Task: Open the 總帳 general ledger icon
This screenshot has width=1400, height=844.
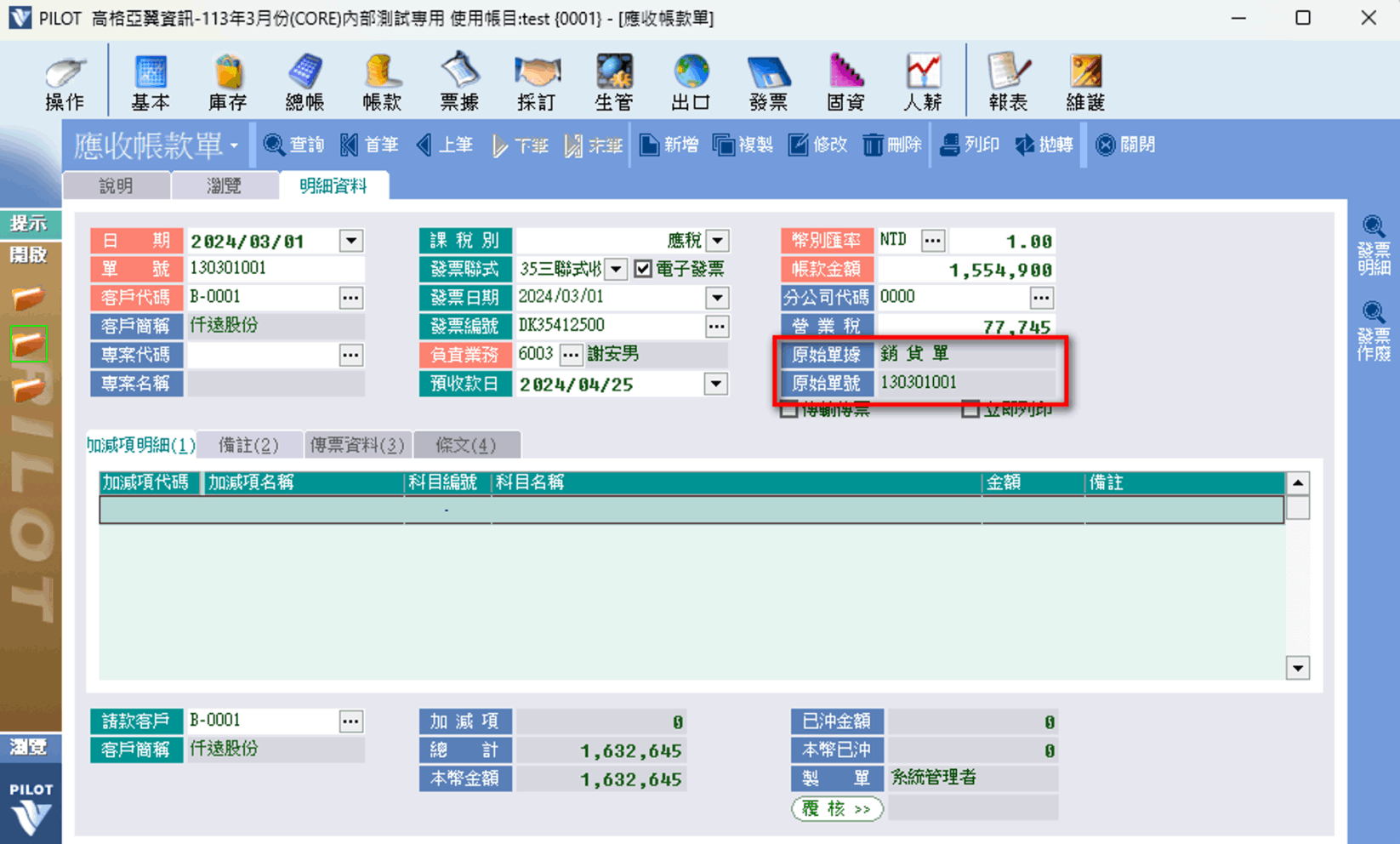Action: click(304, 83)
